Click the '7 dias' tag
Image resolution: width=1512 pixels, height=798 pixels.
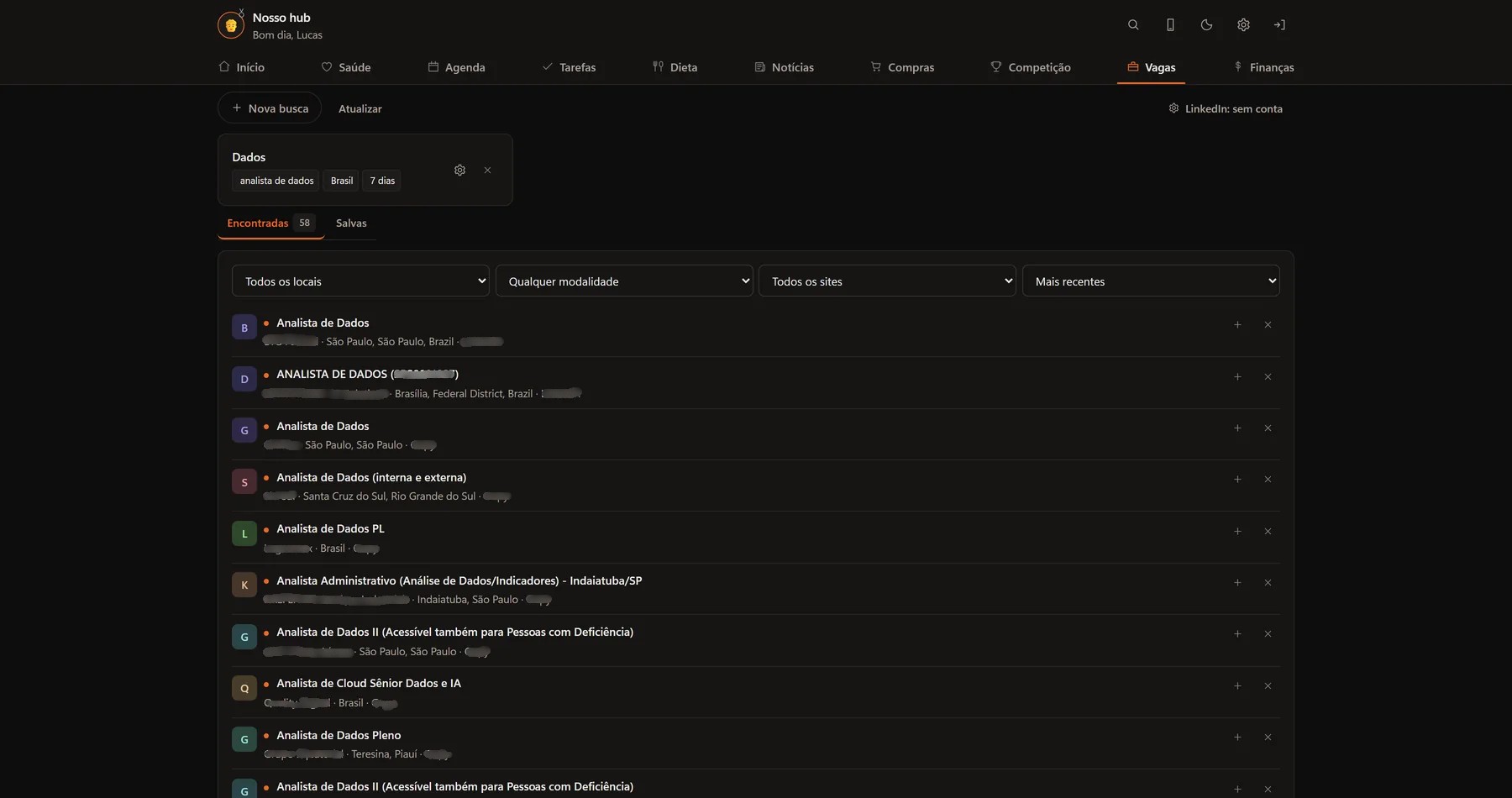[x=382, y=181]
